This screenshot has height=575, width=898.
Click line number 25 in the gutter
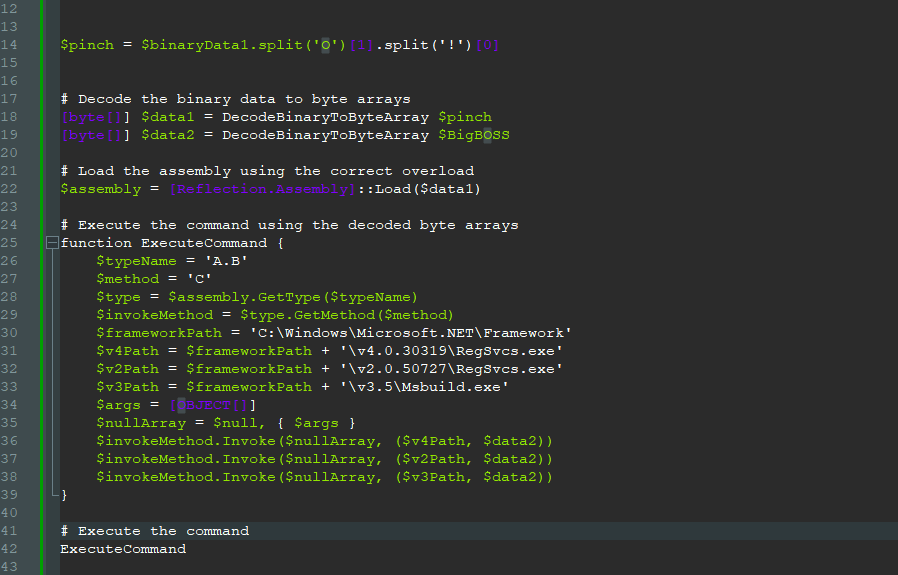click(9, 243)
